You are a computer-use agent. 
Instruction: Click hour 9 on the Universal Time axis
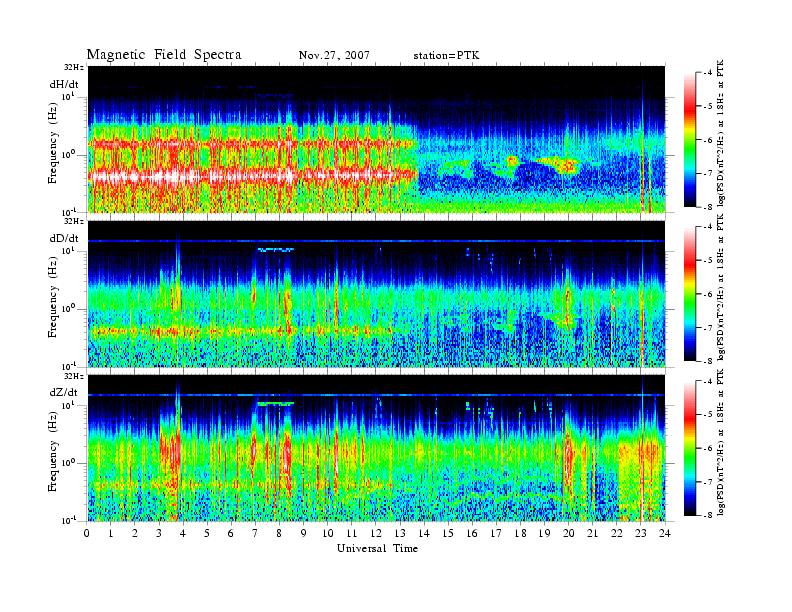click(x=304, y=533)
